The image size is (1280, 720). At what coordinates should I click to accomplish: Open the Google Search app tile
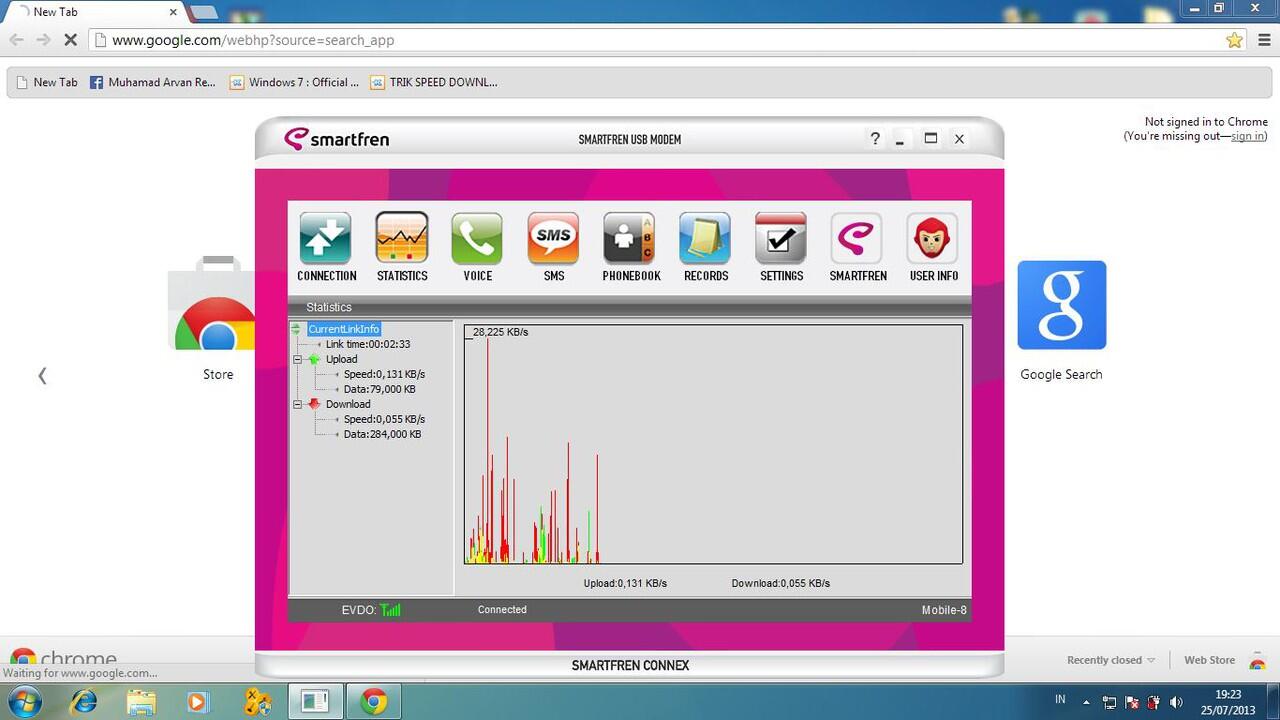pos(1061,321)
